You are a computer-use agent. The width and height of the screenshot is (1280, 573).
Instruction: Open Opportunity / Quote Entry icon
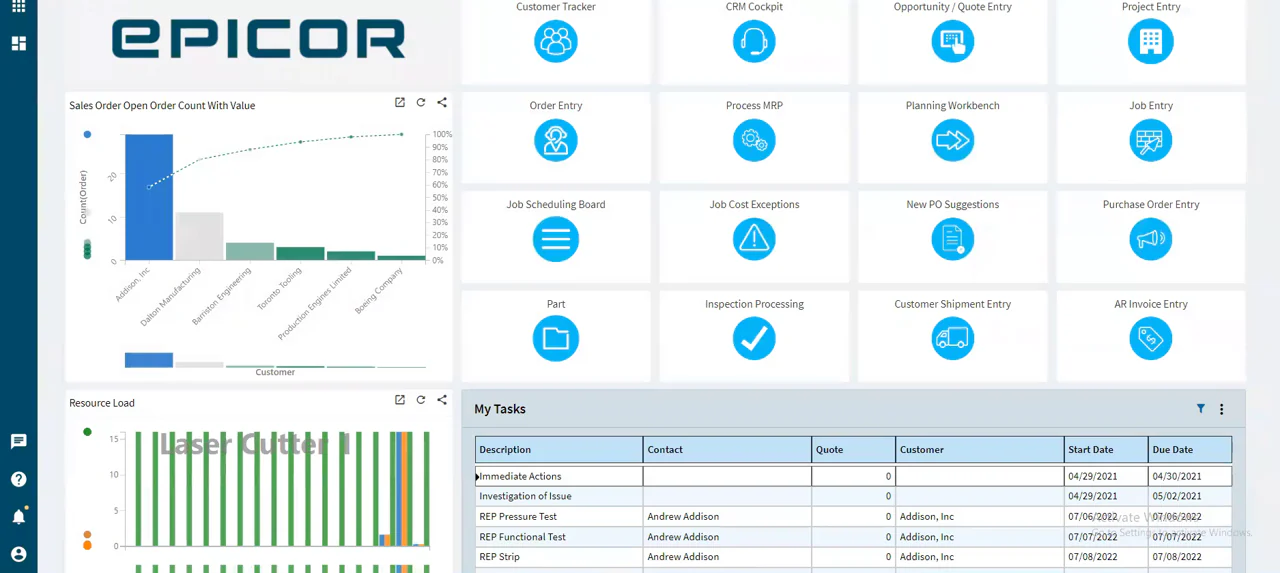[952, 41]
